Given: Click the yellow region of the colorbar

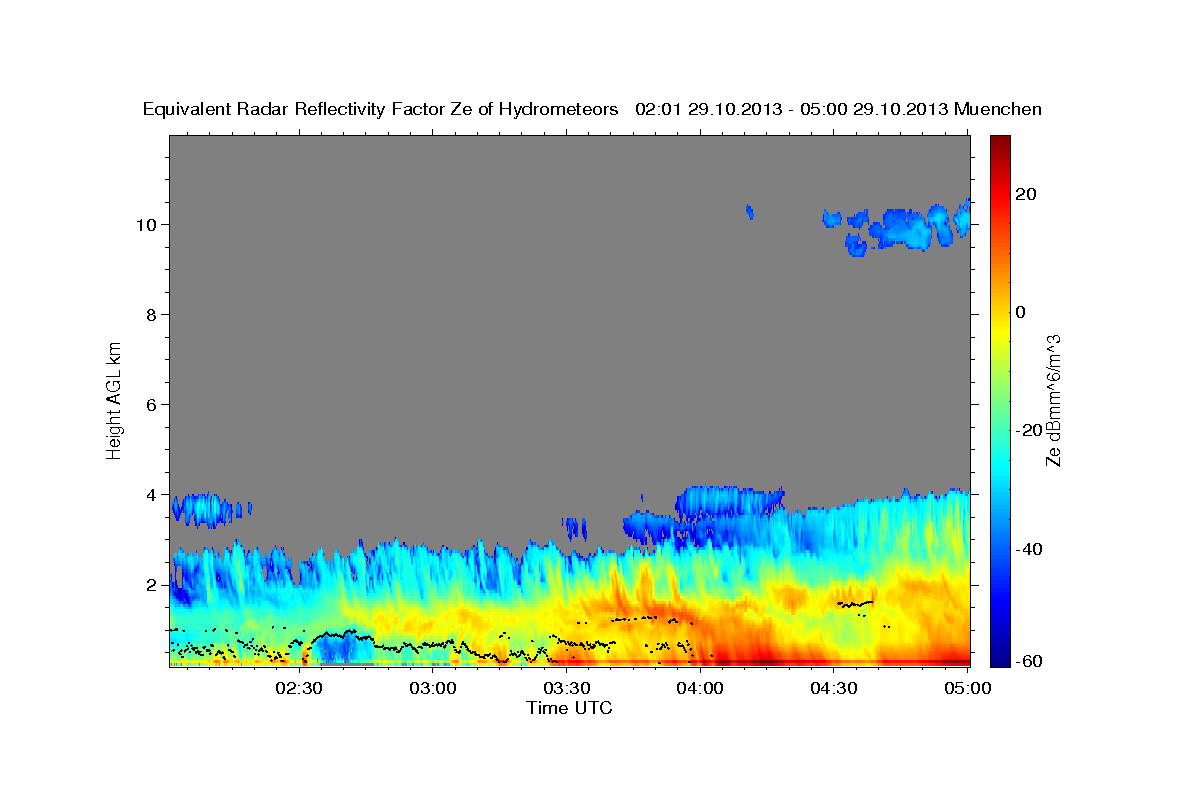Looking at the screenshot, I should [x=999, y=330].
